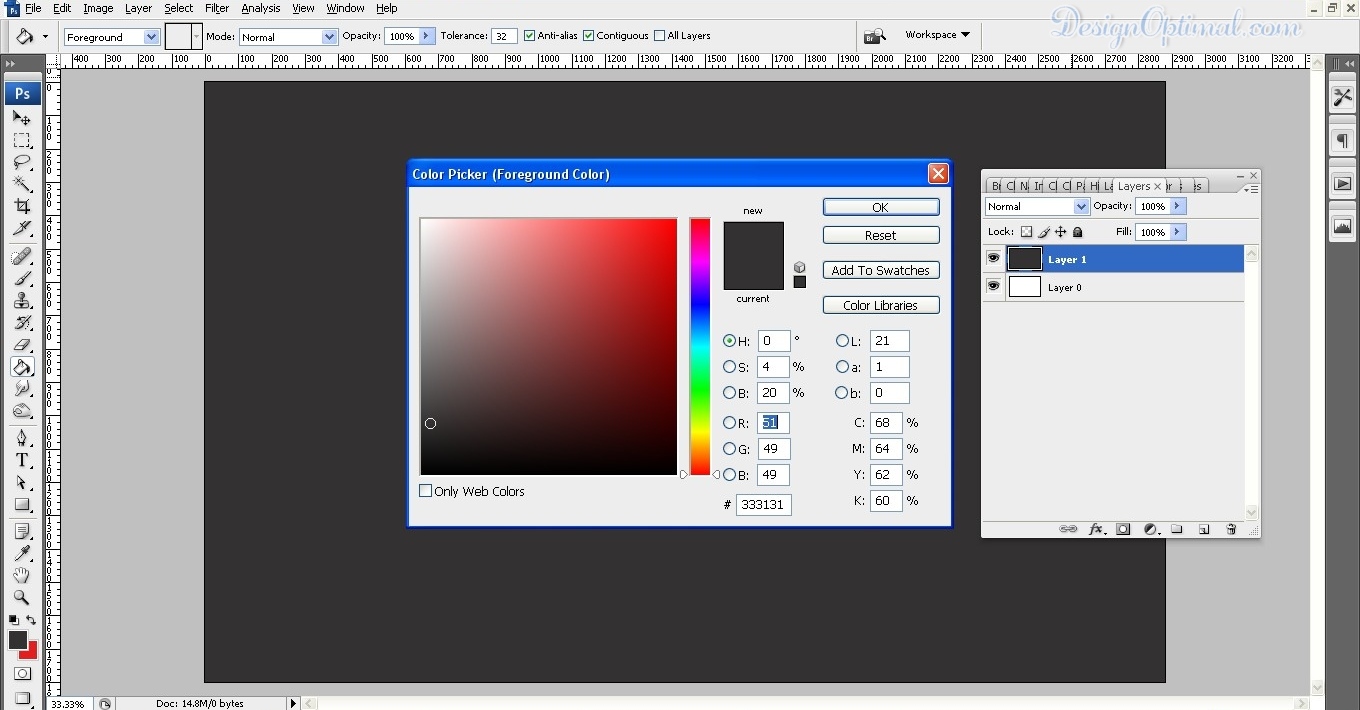
Task: Swap foreground and background colors
Action: point(31,621)
